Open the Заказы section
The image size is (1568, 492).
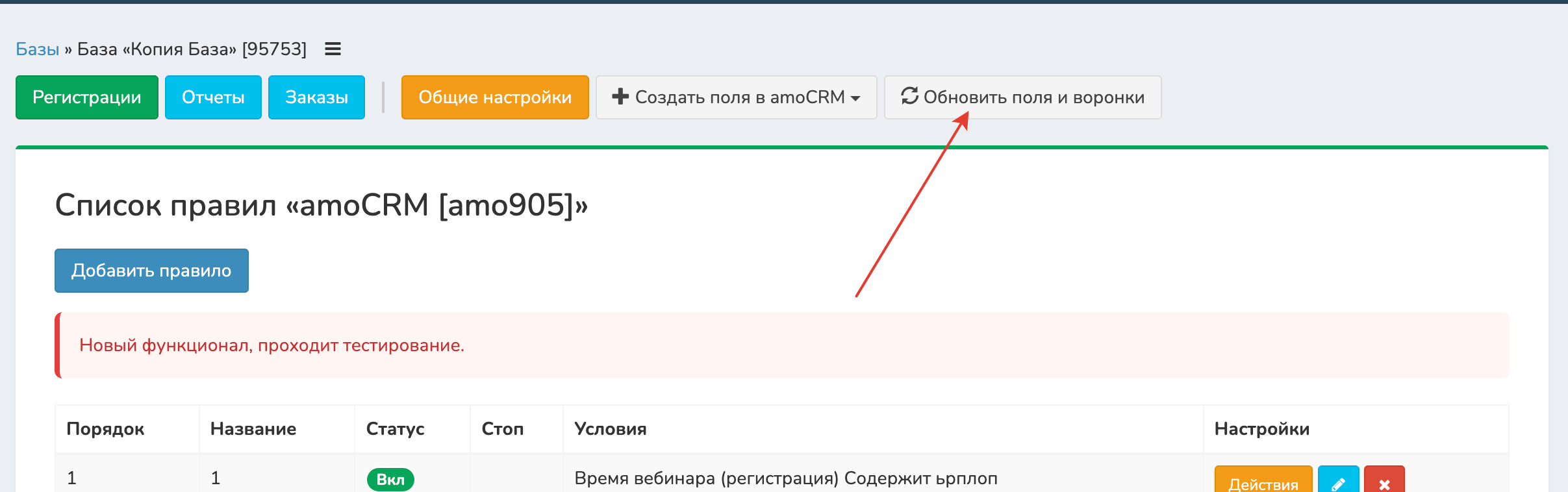pos(316,97)
